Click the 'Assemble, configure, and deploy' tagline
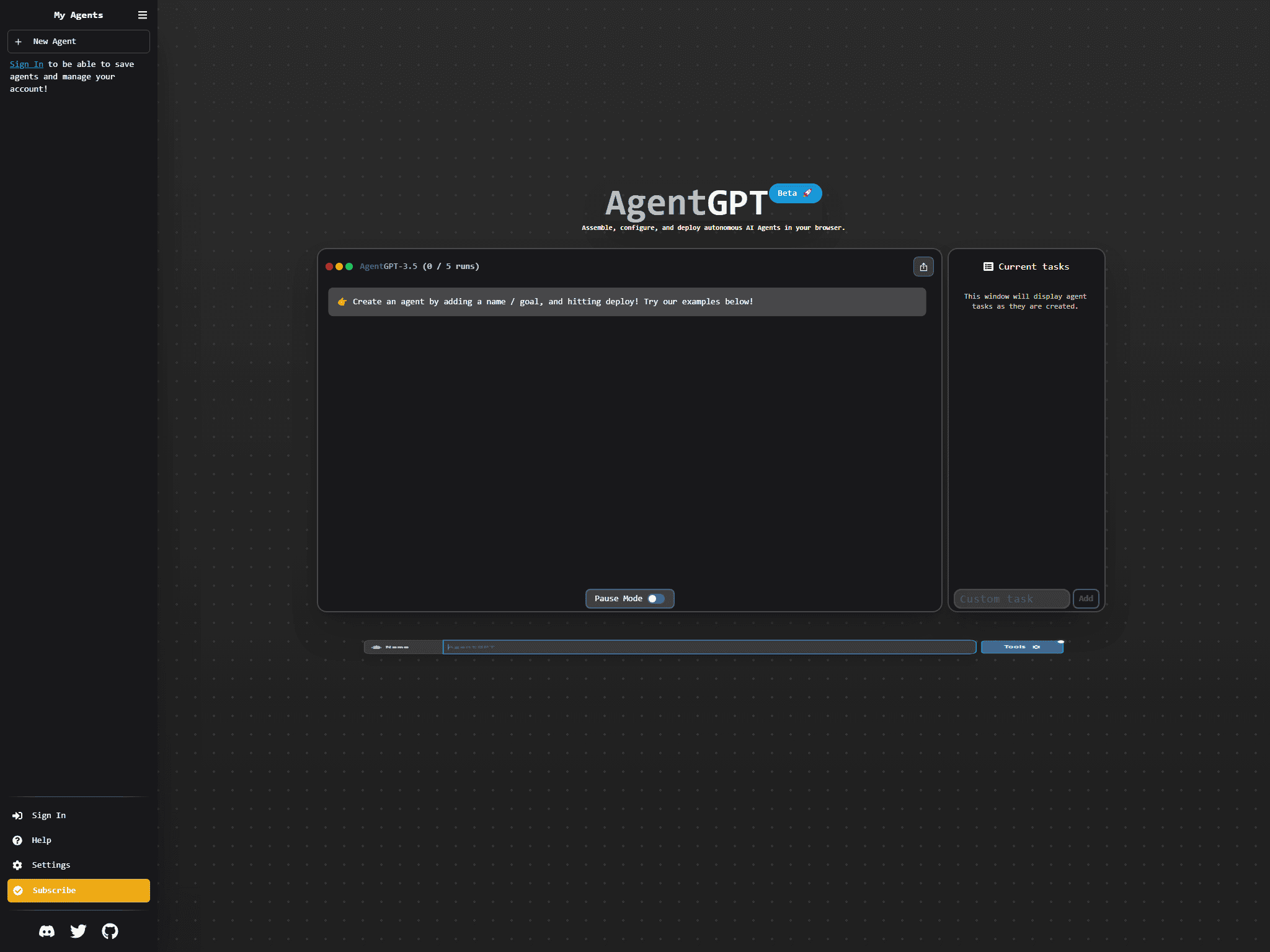 (x=713, y=228)
